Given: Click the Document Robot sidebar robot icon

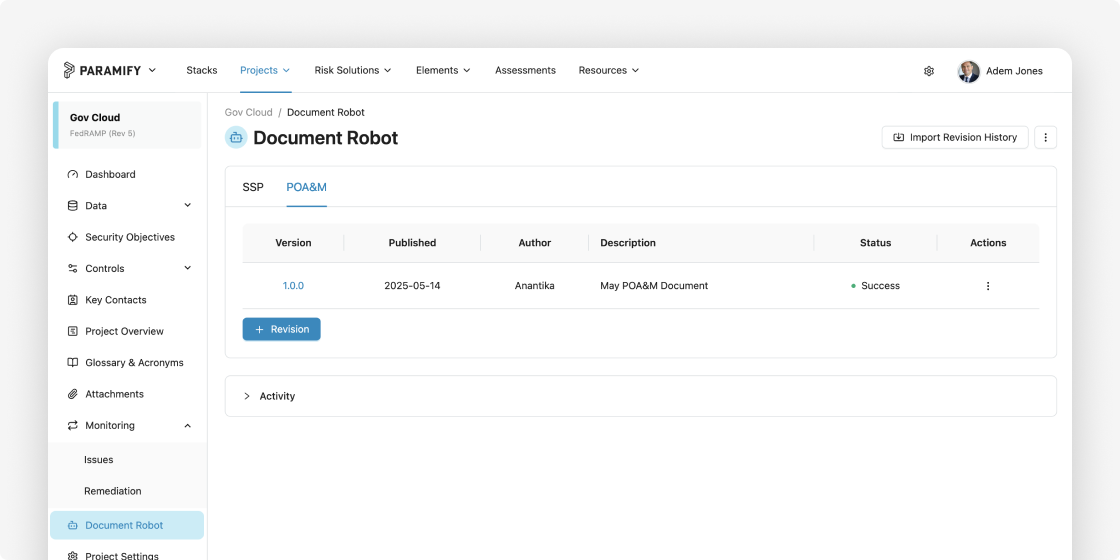Looking at the screenshot, I should tap(72, 525).
